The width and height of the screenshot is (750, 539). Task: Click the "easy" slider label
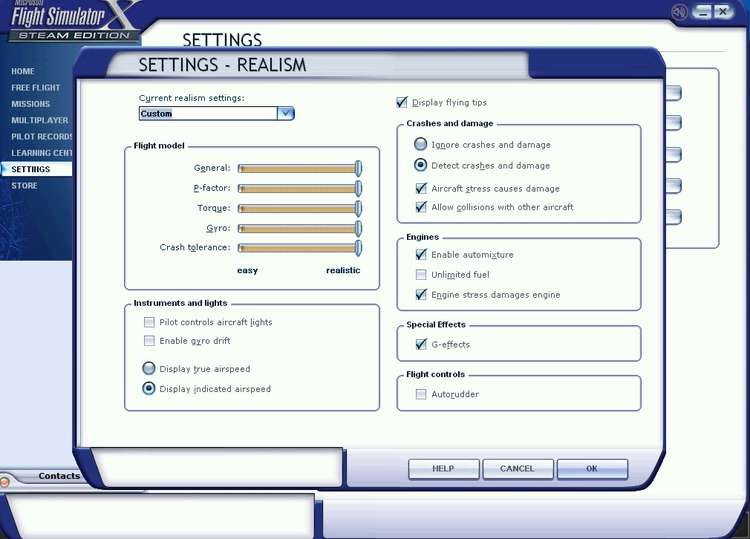247,270
